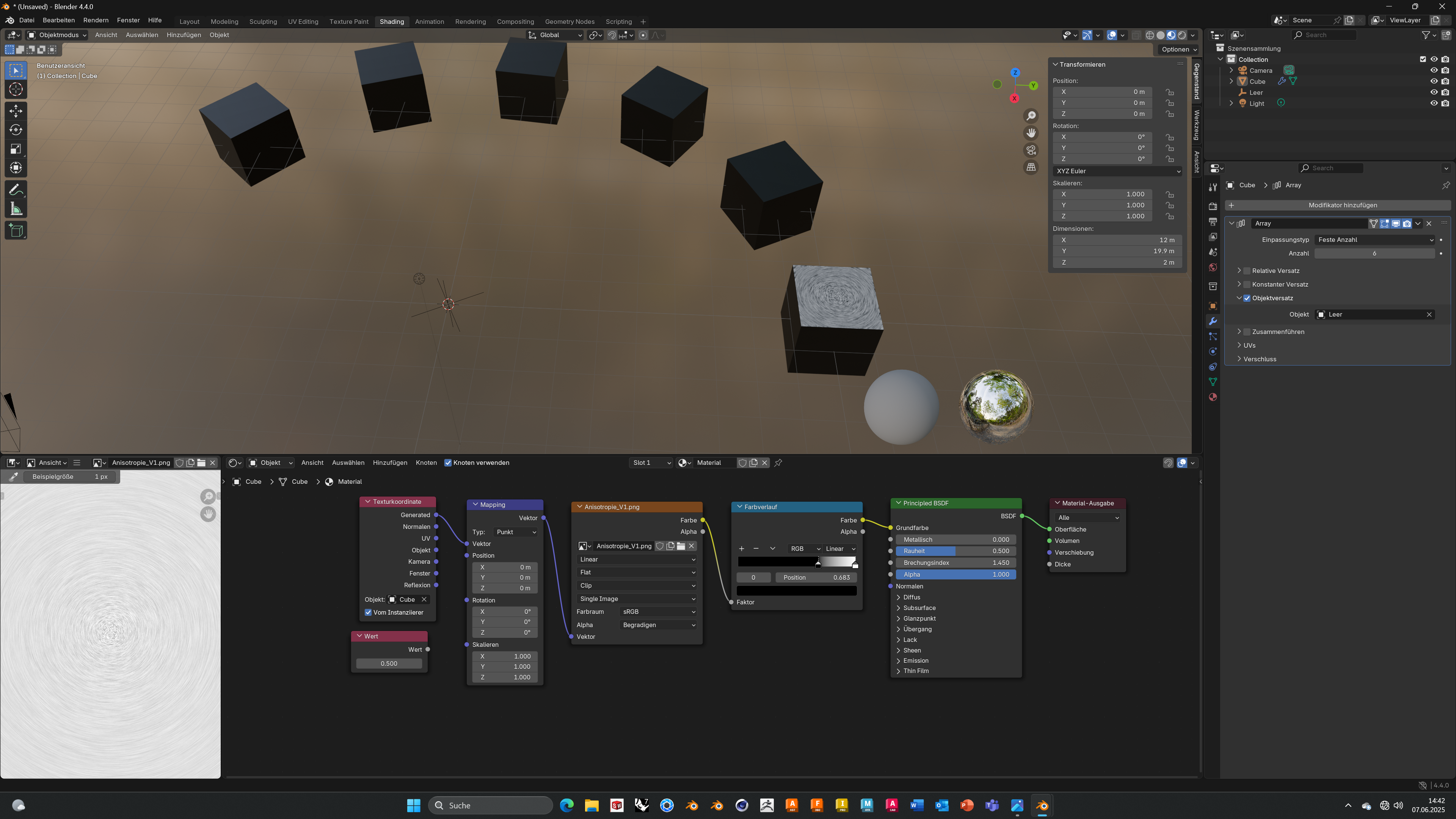This screenshot has width=1456, height=819.
Task: Open the Farbraum sRGB dropdown
Action: [x=658, y=612]
